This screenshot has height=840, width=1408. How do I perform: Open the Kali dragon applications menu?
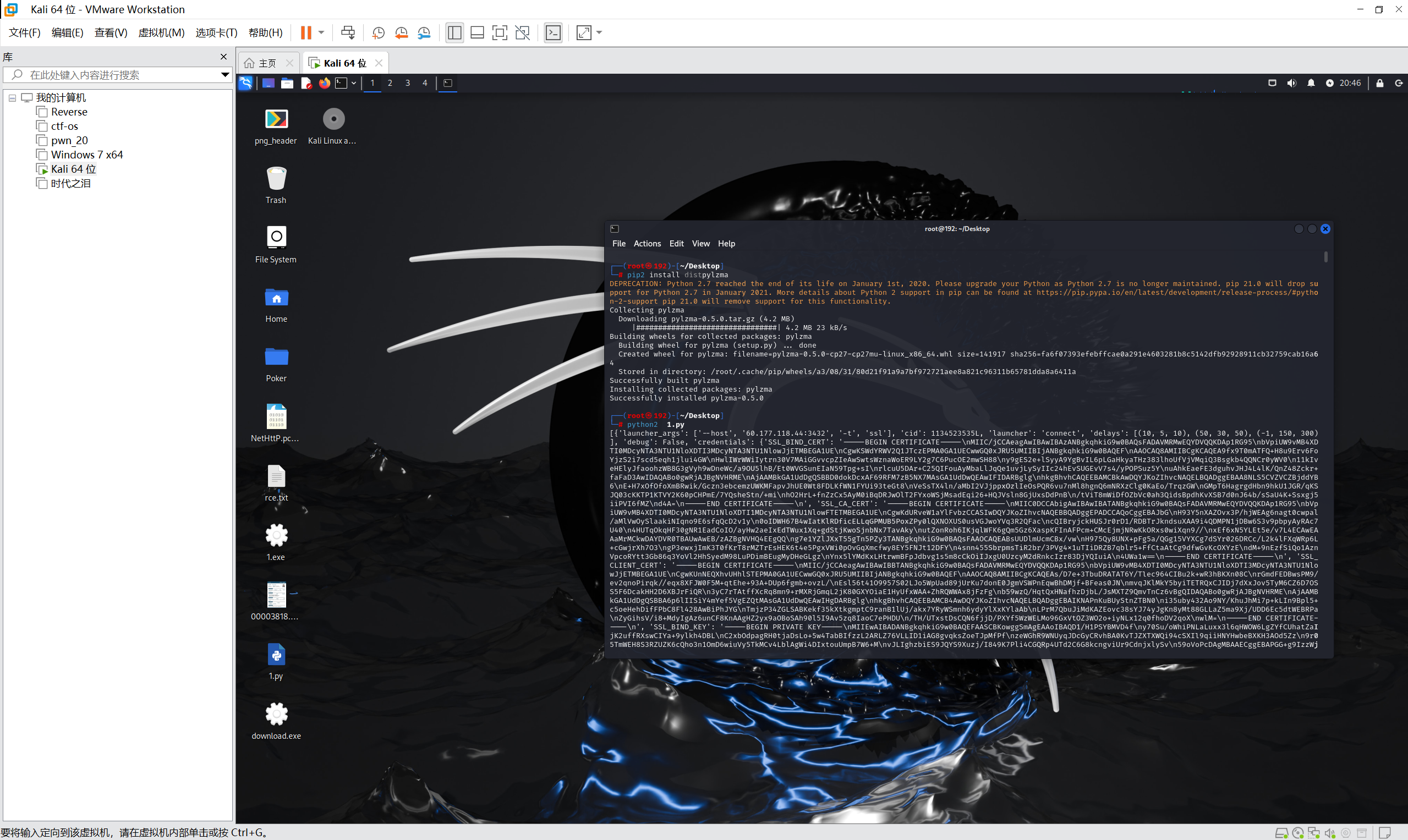click(x=246, y=83)
